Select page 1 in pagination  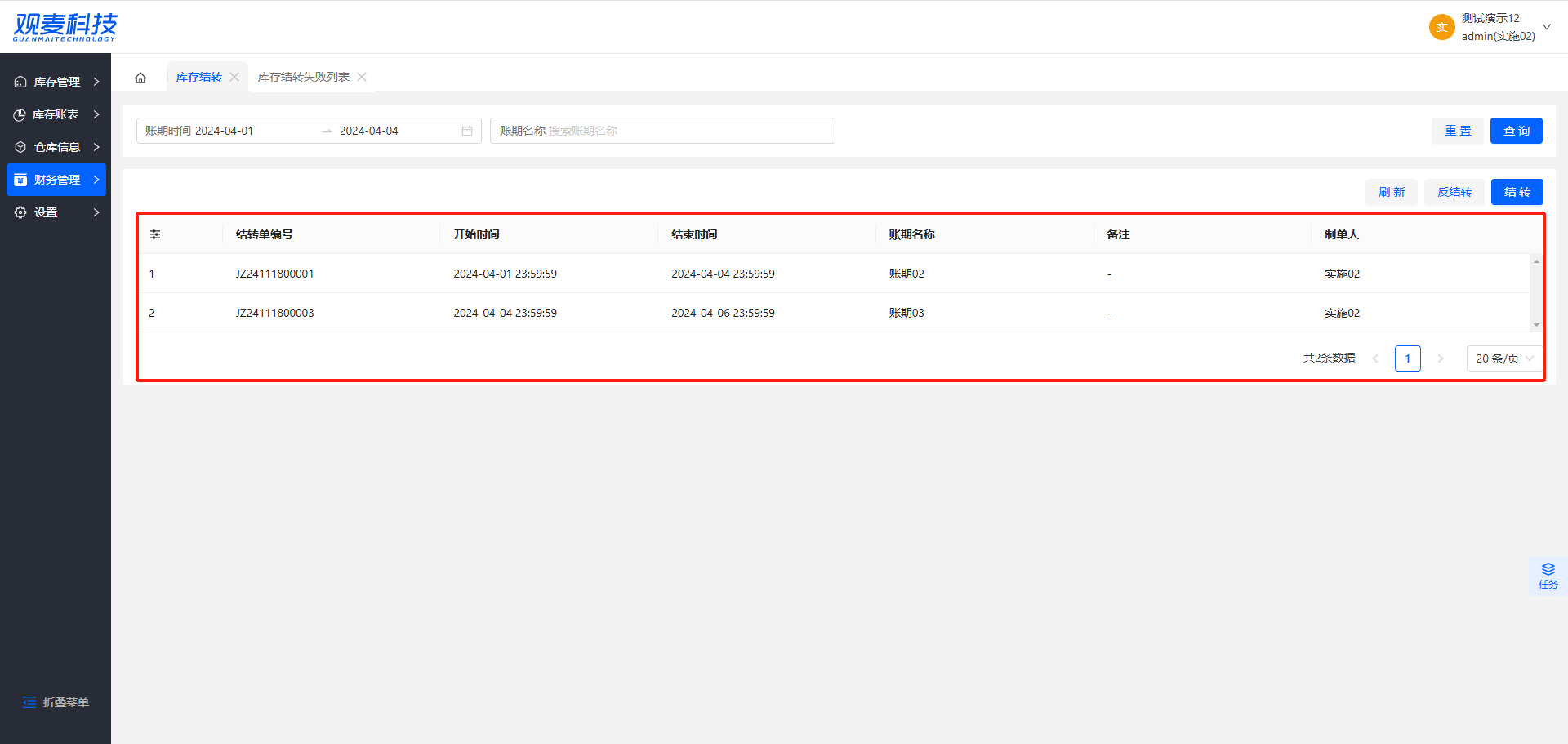click(1408, 359)
